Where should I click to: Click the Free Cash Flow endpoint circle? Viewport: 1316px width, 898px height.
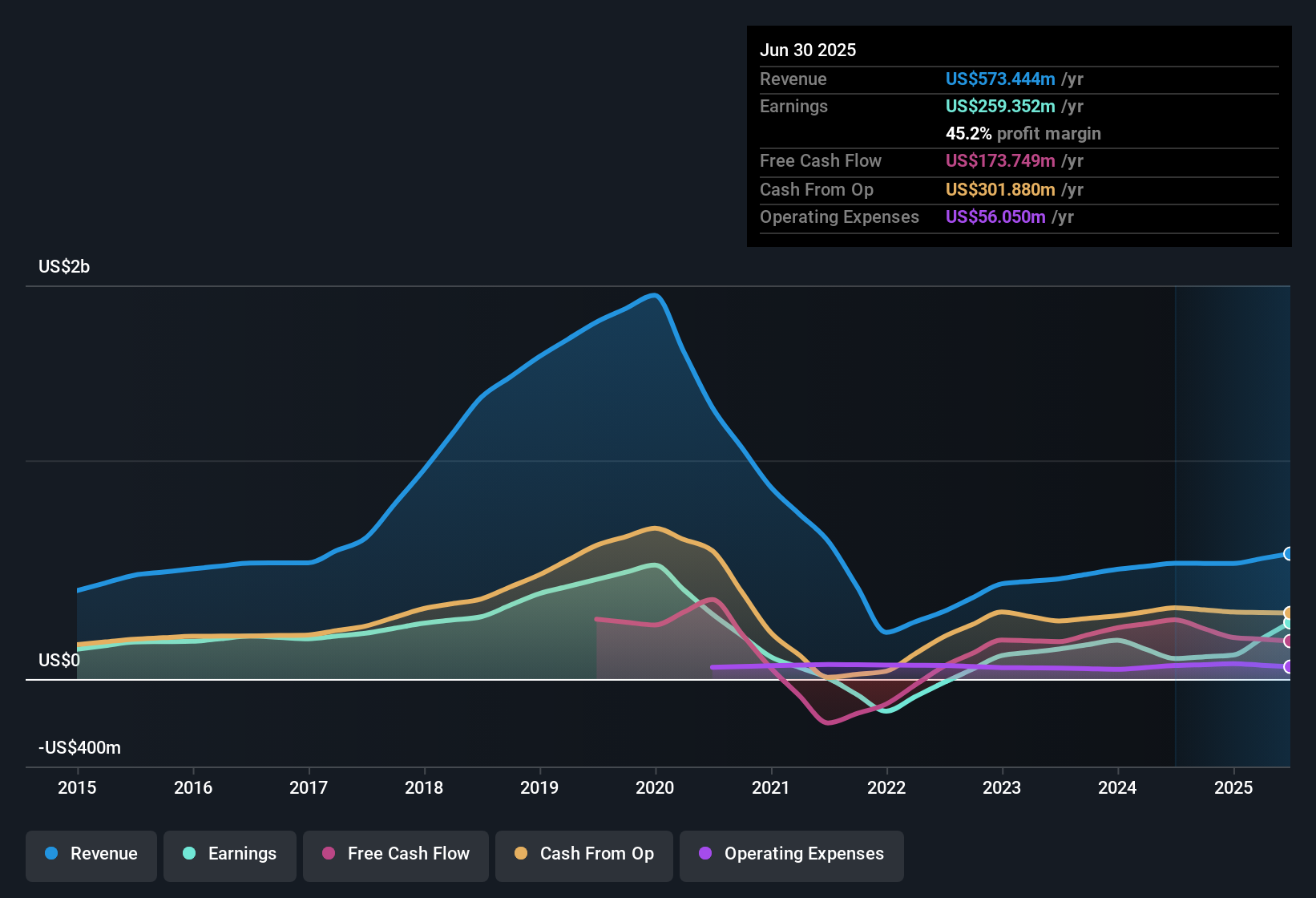point(1289,641)
